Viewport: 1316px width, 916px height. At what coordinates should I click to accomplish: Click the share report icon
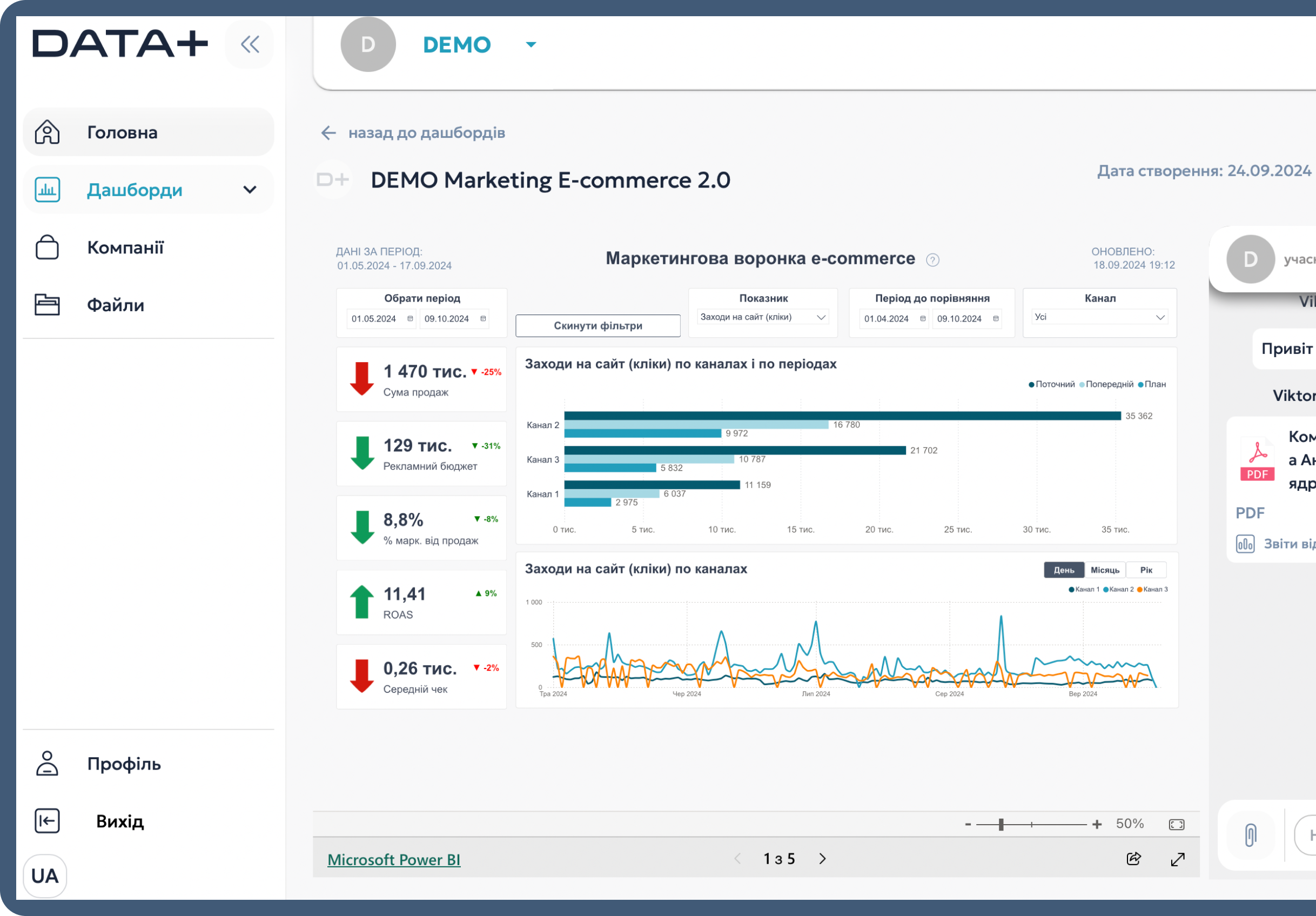[x=1134, y=859]
